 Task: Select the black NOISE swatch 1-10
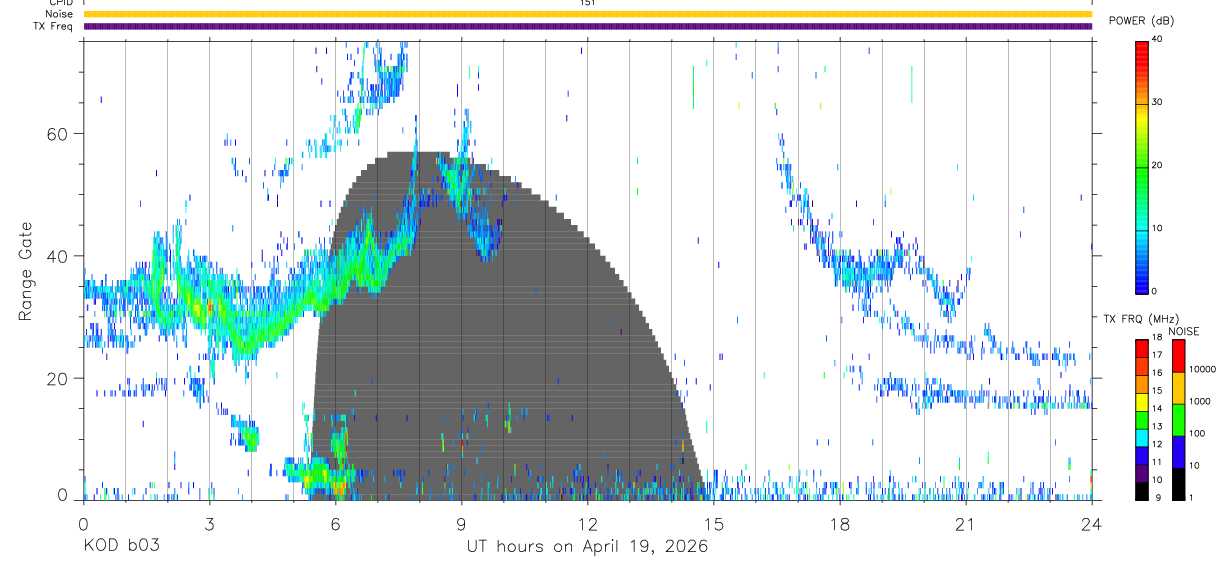1178,484
